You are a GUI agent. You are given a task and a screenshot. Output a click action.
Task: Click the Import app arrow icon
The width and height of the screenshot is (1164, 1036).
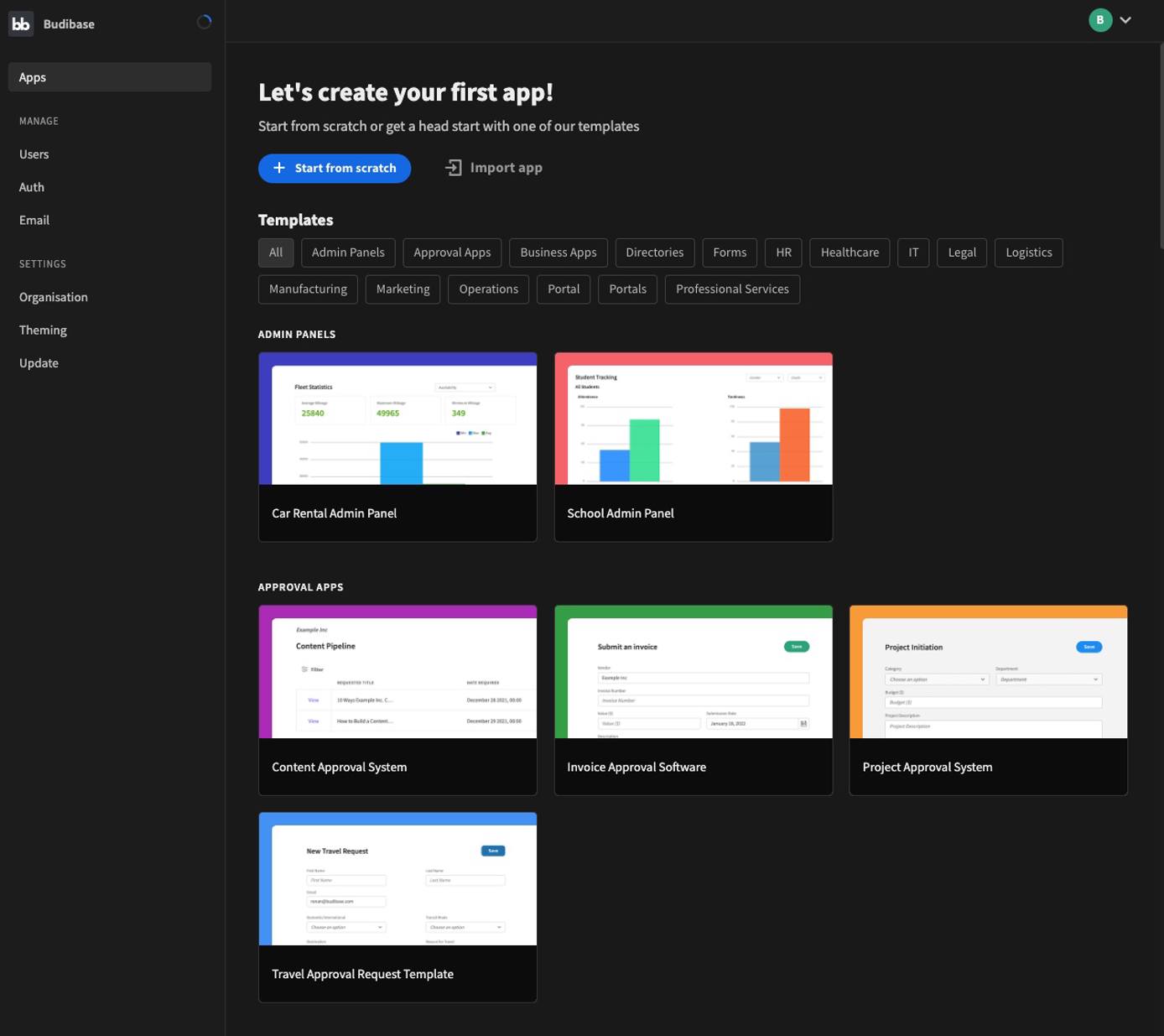[453, 167]
